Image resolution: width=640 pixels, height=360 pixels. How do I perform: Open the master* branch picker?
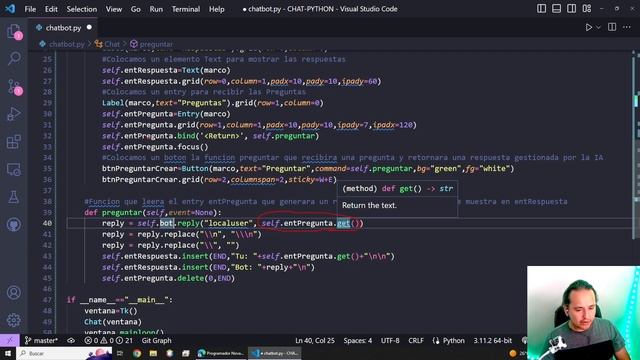click(x=41, y=340)
